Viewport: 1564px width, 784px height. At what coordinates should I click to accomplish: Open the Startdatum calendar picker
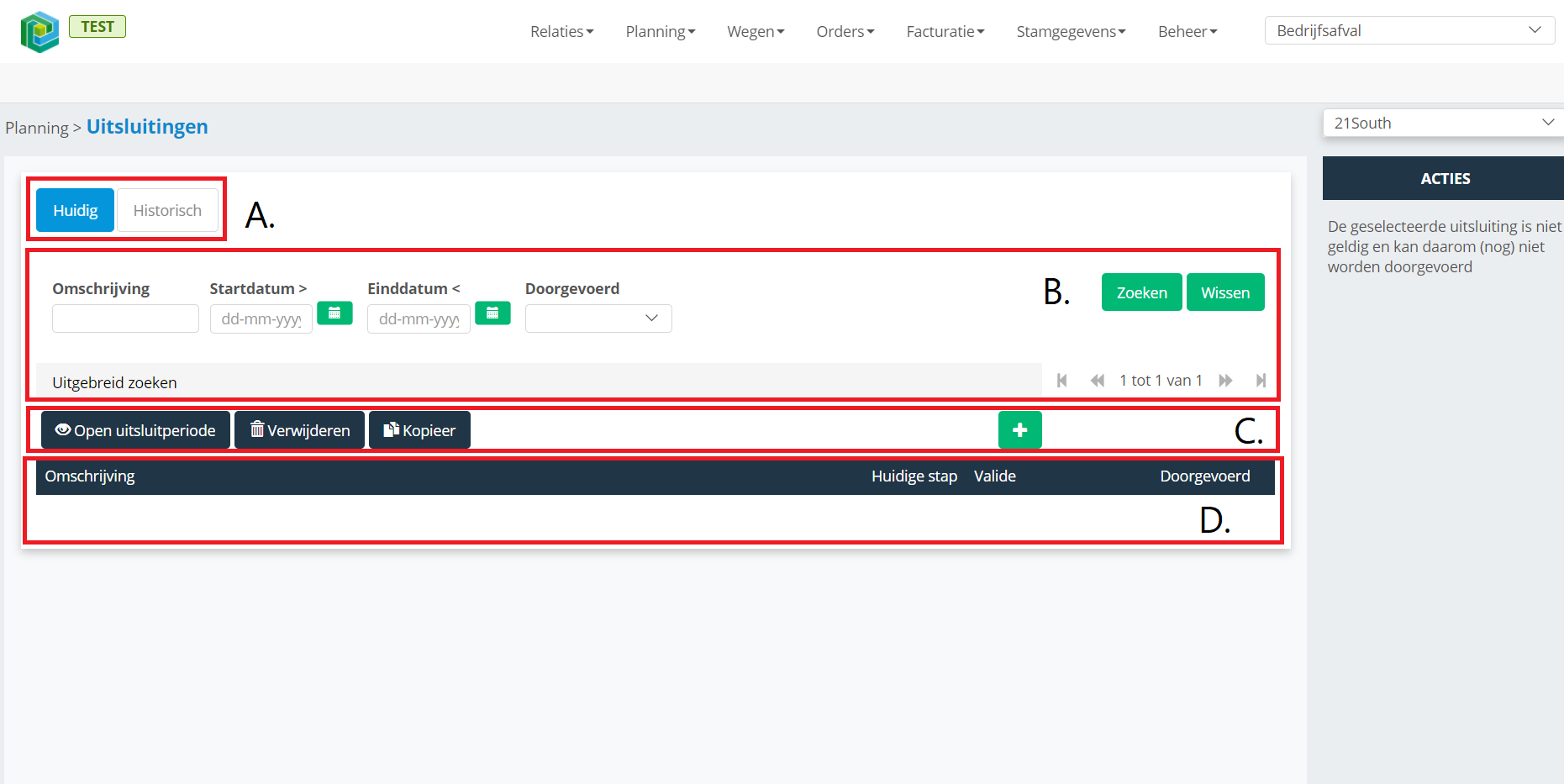334,313
